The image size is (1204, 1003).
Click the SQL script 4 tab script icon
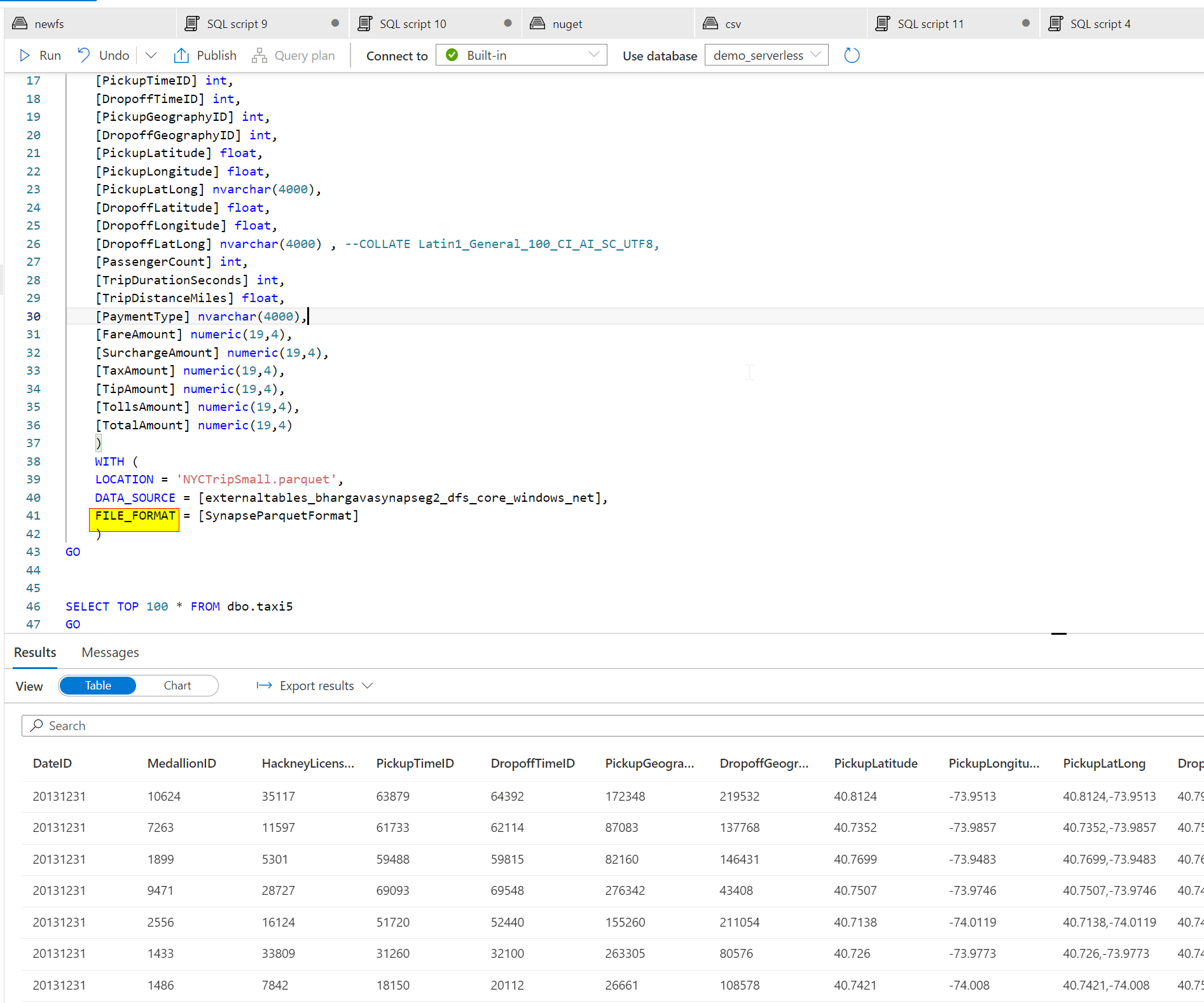tap(1055, 23)
